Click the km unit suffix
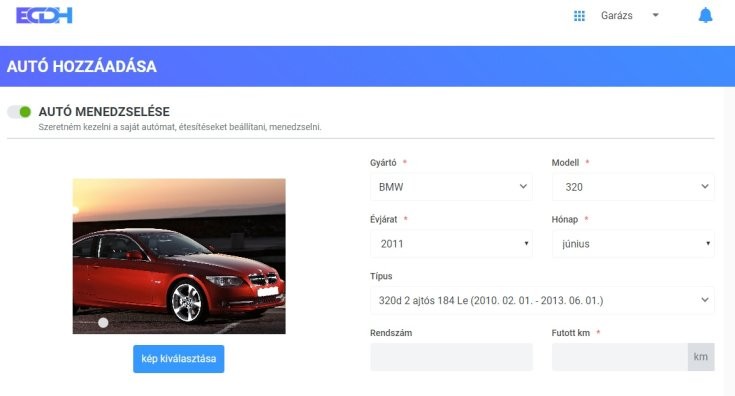Image resolution: width=735 pixels, height=396 pixels. 701,357
